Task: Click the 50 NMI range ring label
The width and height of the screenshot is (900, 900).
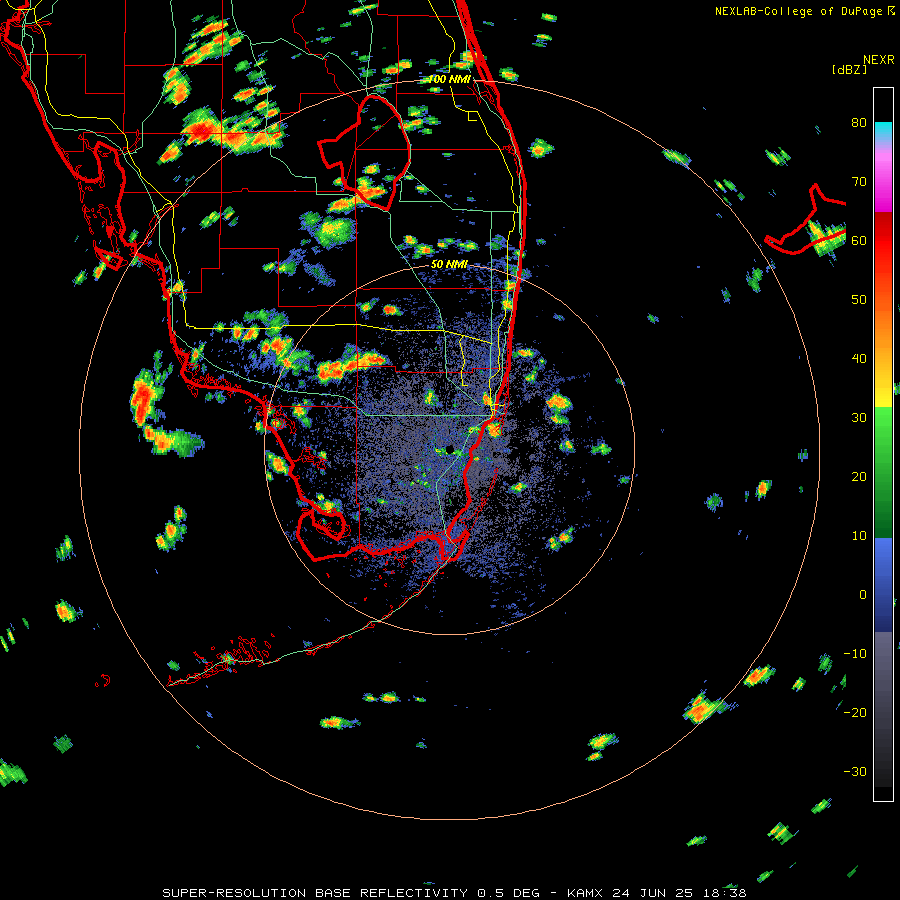Action: coord(449,264)
